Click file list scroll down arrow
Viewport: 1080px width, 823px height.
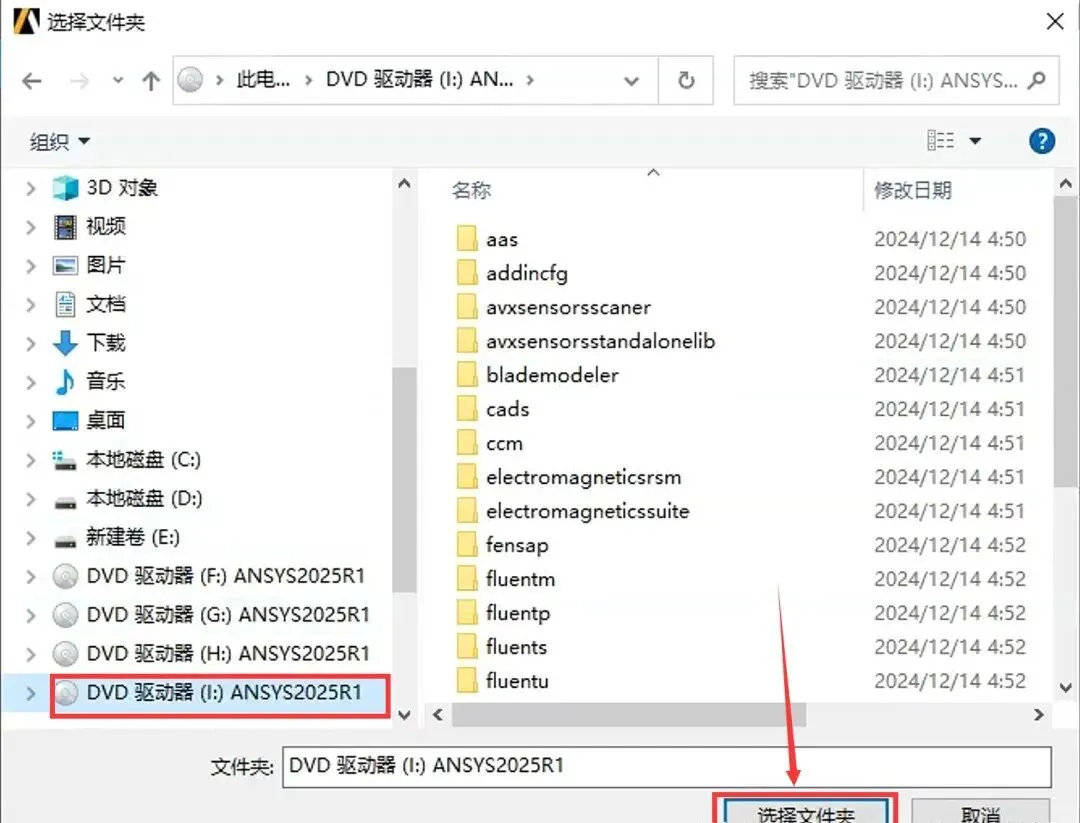pyautogui.click(x=1066, y=687)
